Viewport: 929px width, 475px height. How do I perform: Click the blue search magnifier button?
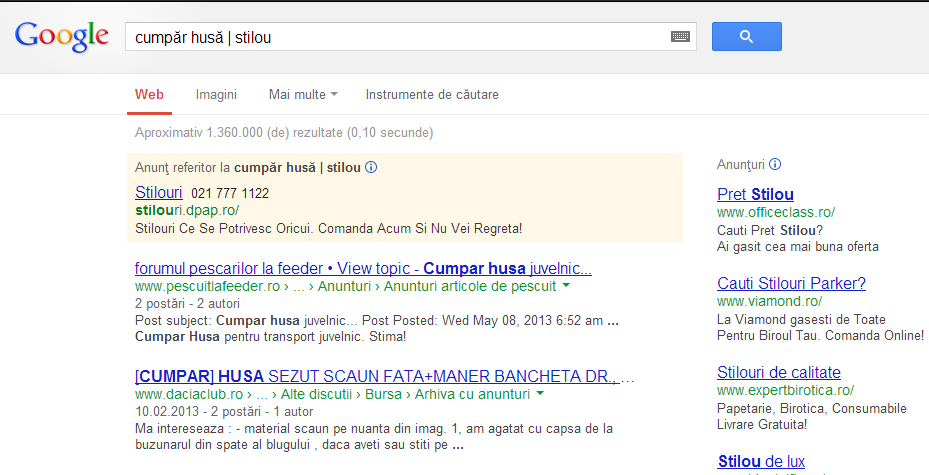[x=746, y=37]
